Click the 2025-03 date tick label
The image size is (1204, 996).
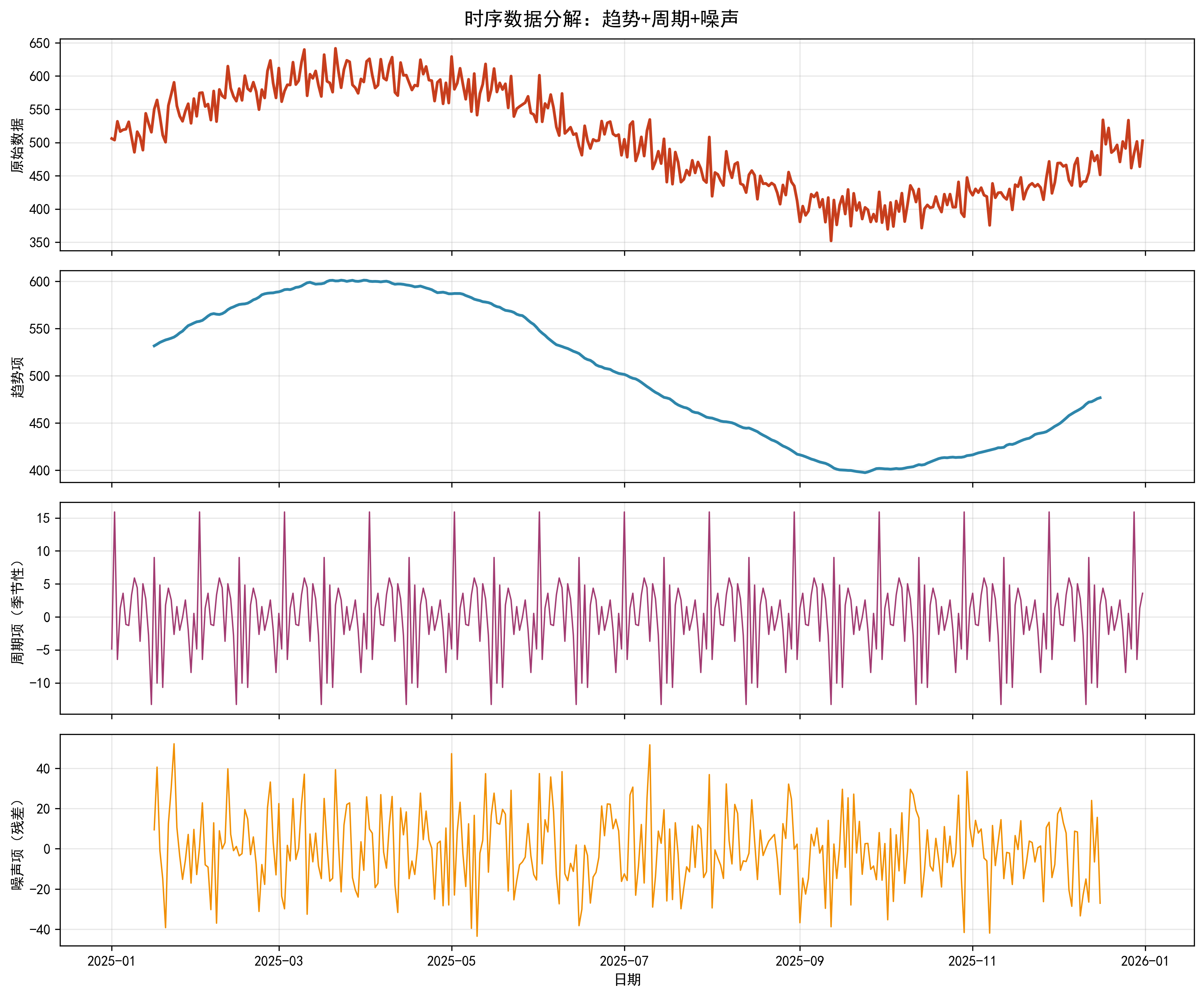click(279, 961)
